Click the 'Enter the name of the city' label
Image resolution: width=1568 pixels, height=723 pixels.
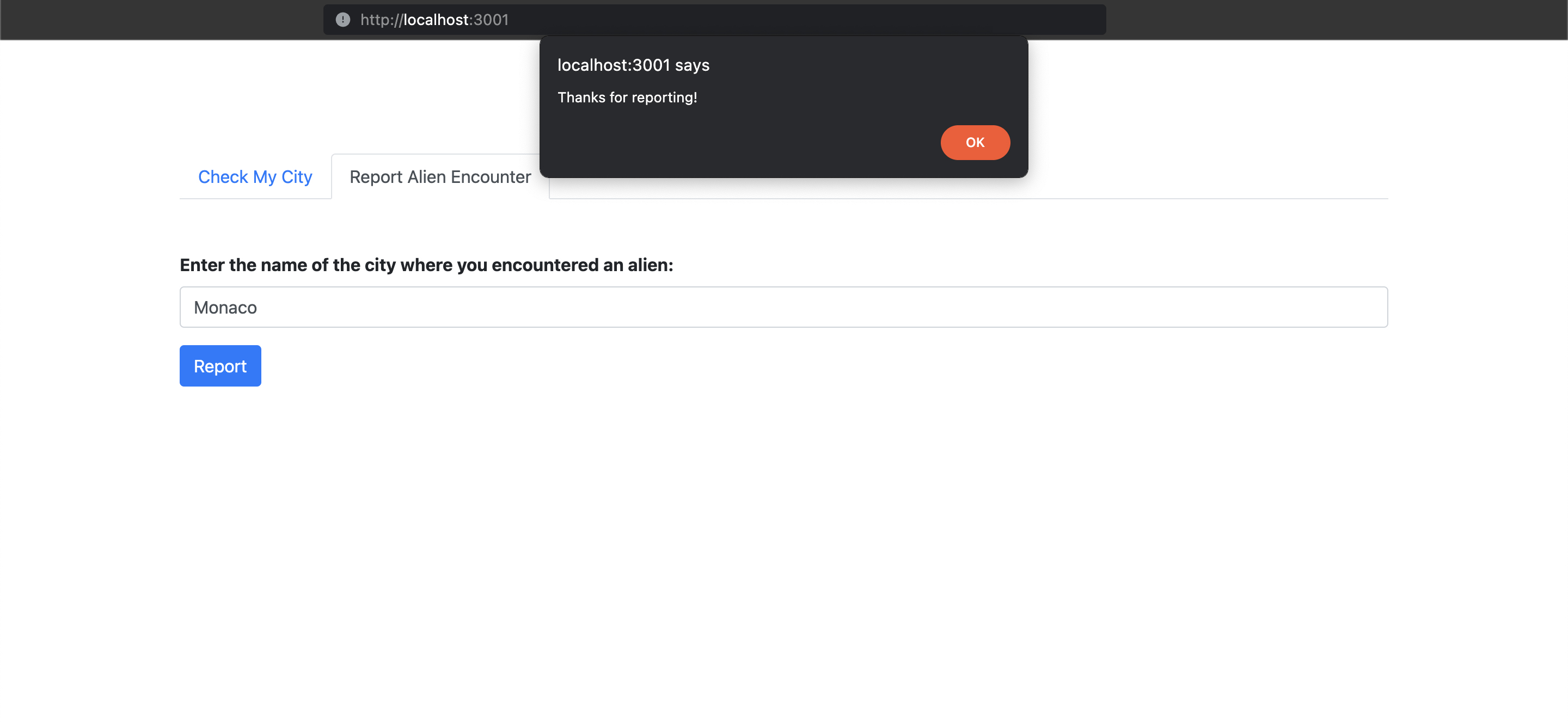click(426, 265)
